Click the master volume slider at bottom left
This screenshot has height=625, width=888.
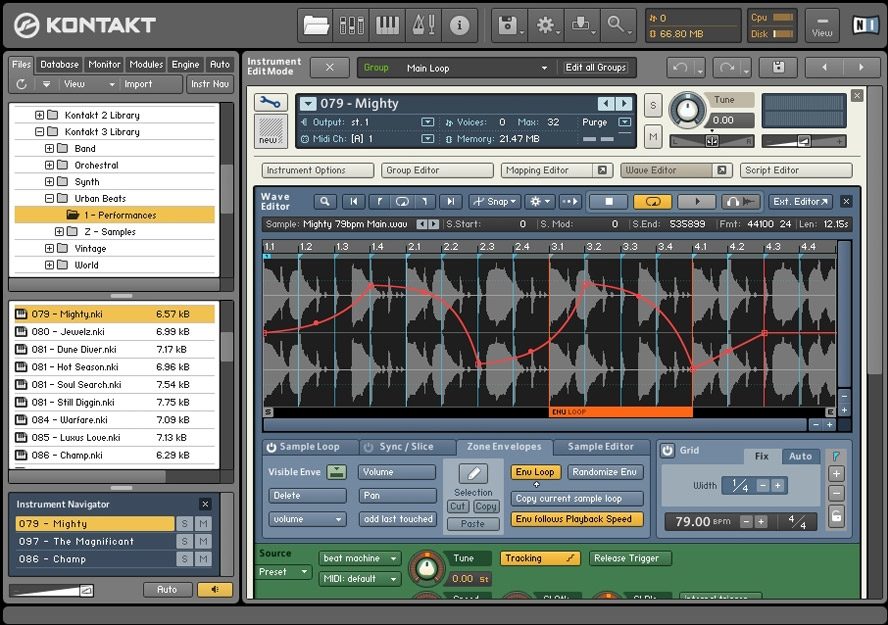(x=51, y=590)
